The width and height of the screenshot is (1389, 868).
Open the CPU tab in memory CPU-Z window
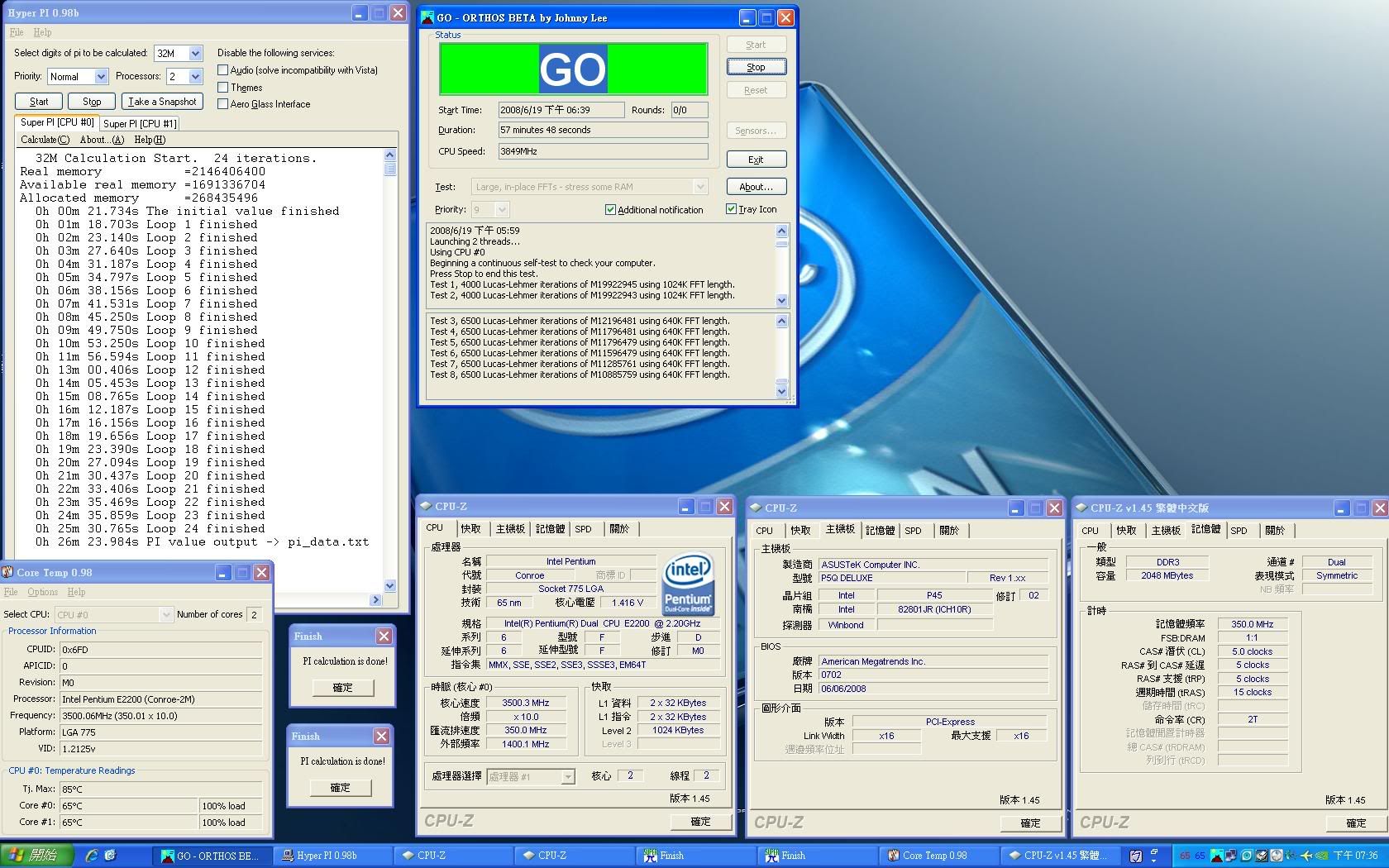click(1091, 531)
